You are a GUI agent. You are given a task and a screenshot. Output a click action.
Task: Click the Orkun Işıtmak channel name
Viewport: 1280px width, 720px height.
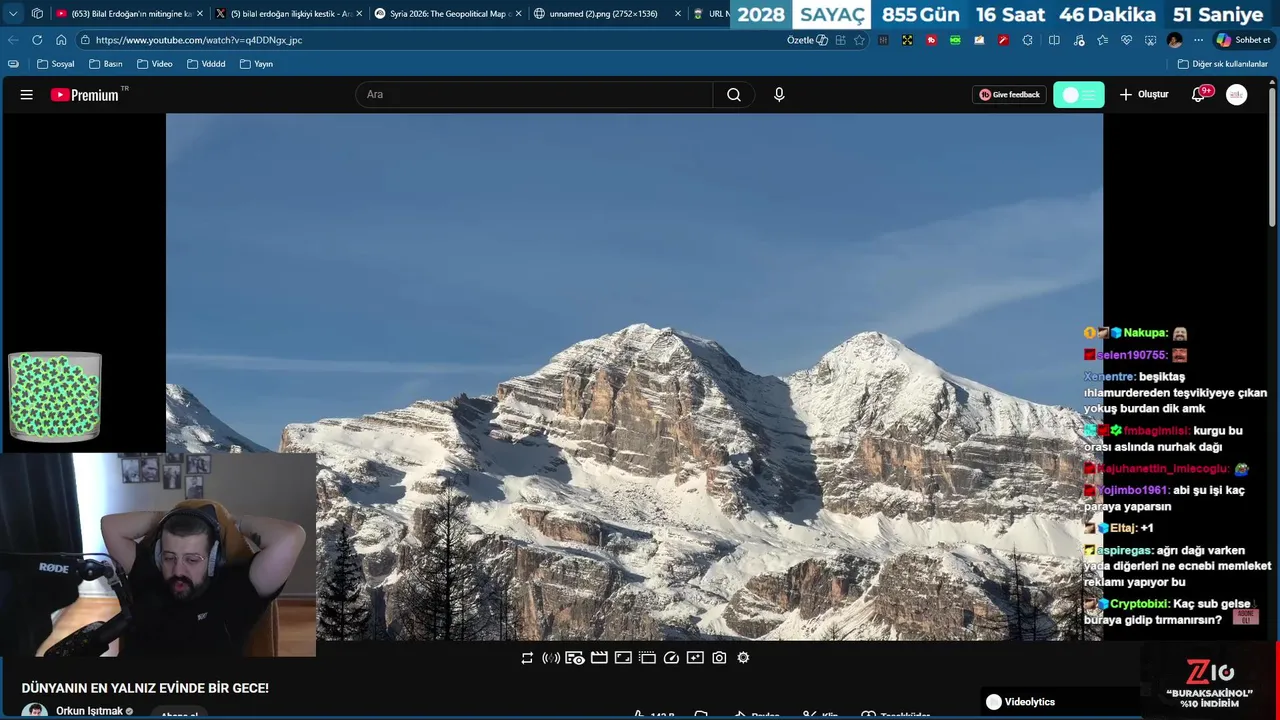[89, 711]
